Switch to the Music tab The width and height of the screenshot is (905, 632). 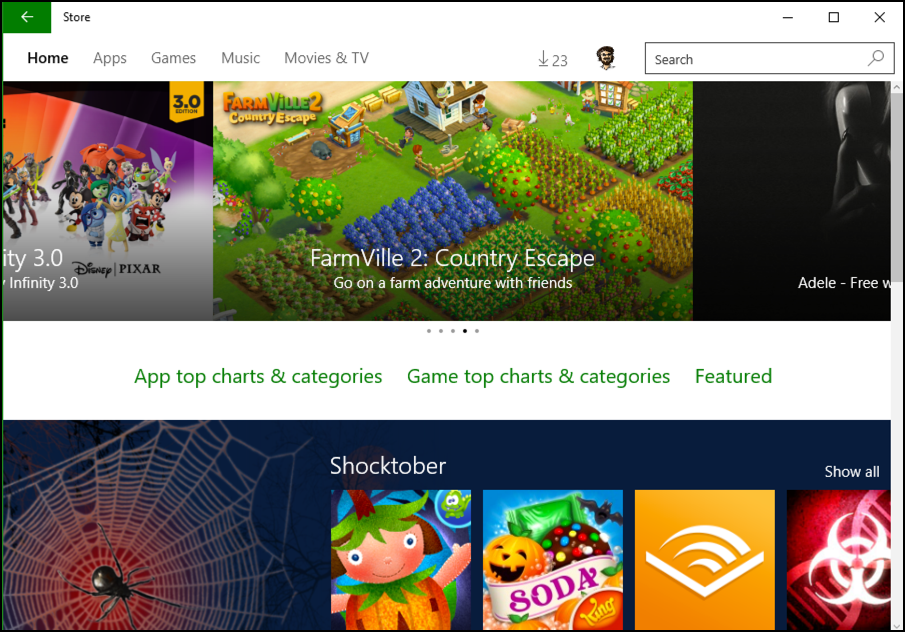click(x=241, y=58)
